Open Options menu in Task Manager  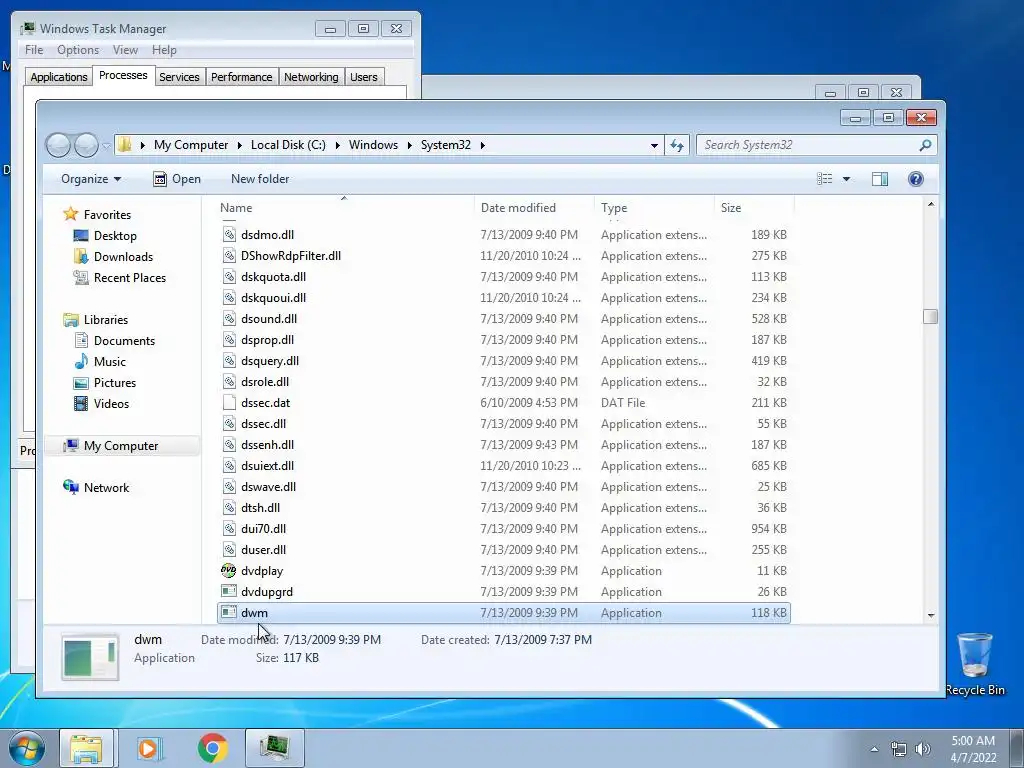[78, 50]
